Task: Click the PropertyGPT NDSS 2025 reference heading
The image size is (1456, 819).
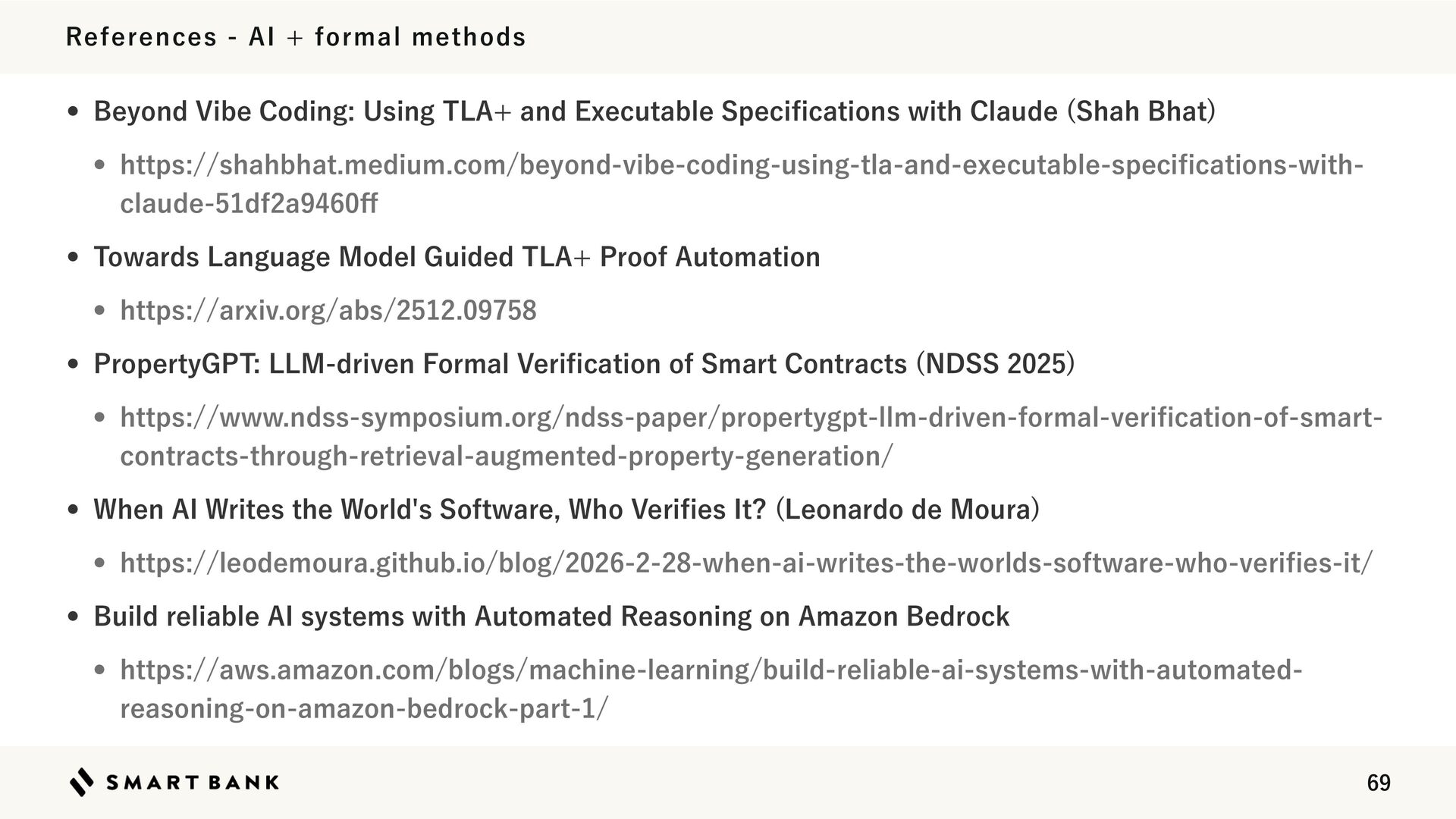Action: 584,364
